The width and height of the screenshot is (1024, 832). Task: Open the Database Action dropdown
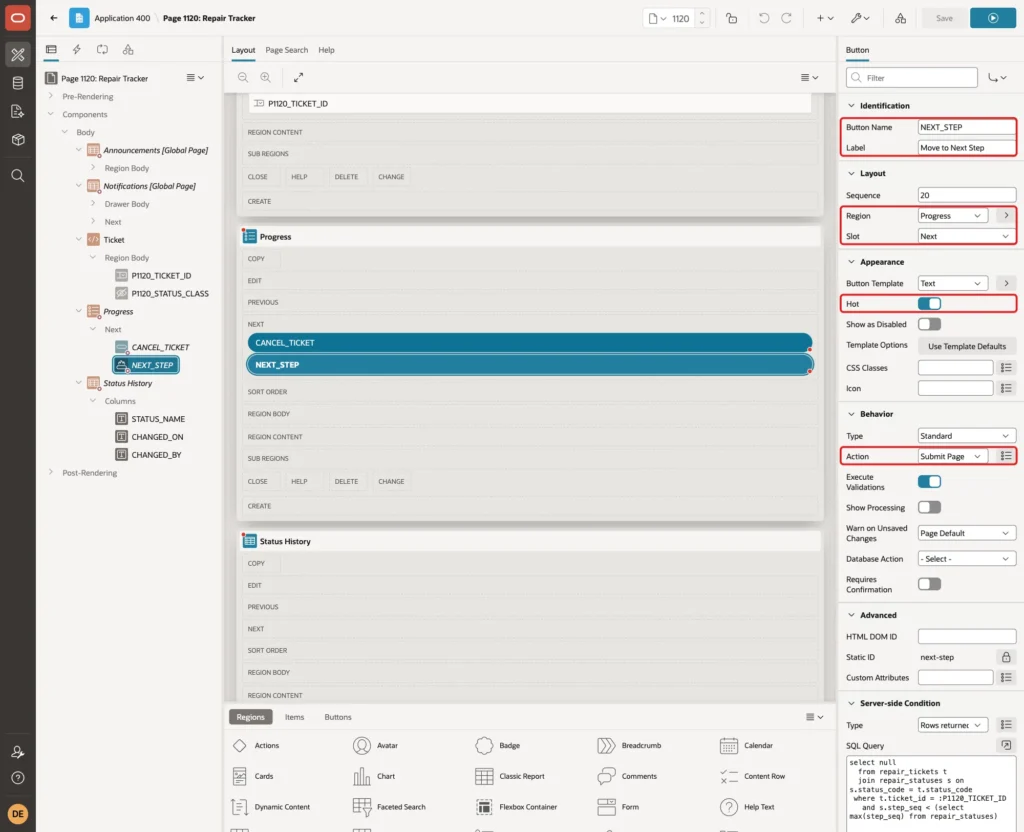coord(967,559)
